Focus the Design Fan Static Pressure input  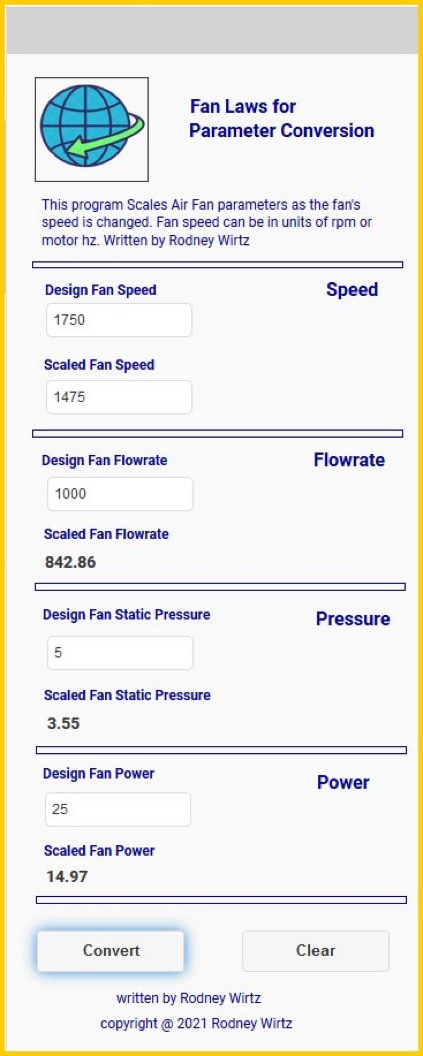[x=120, y=653]
